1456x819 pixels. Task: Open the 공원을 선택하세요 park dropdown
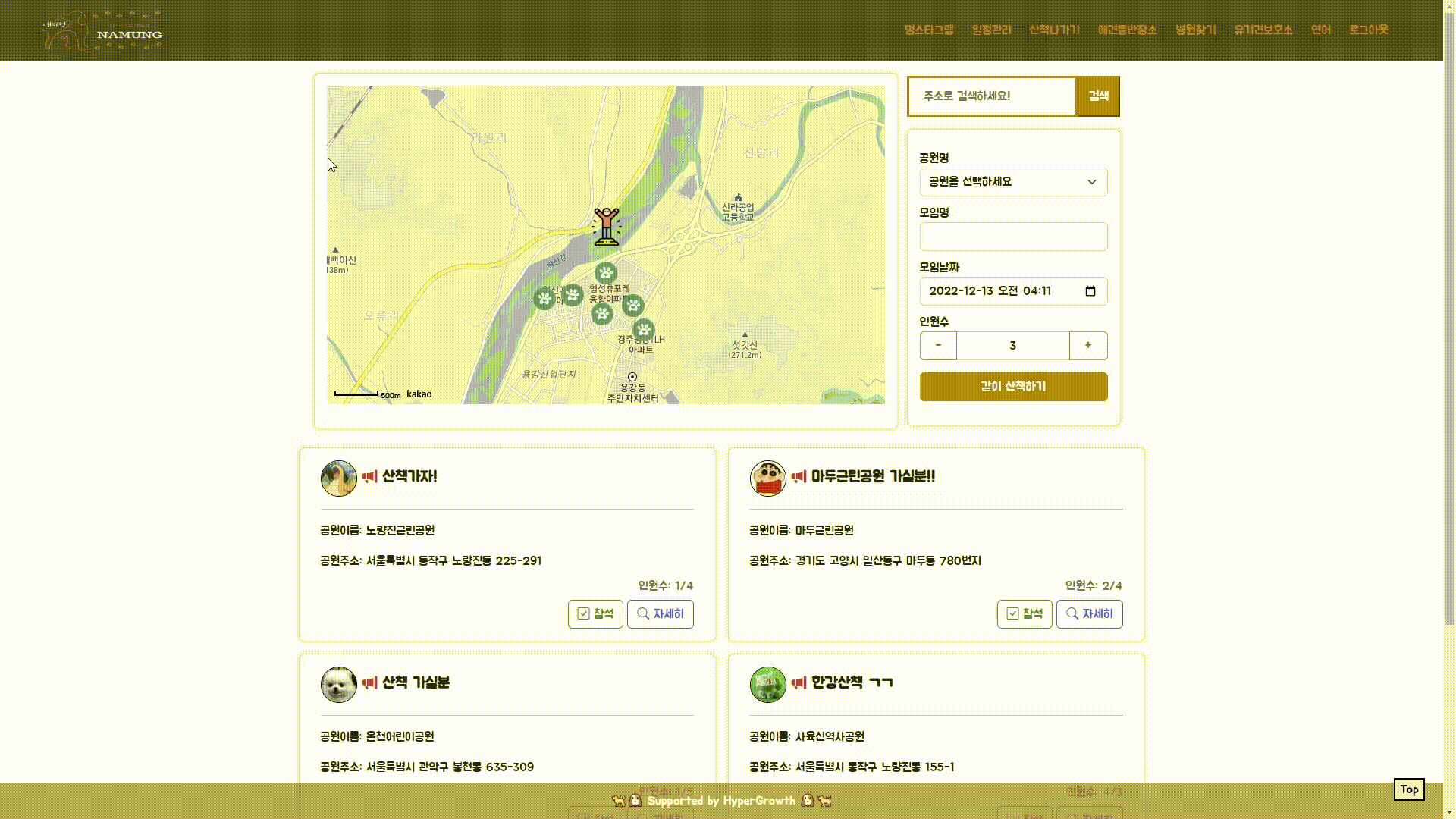pyautogui.click(x=1013, y=182)
